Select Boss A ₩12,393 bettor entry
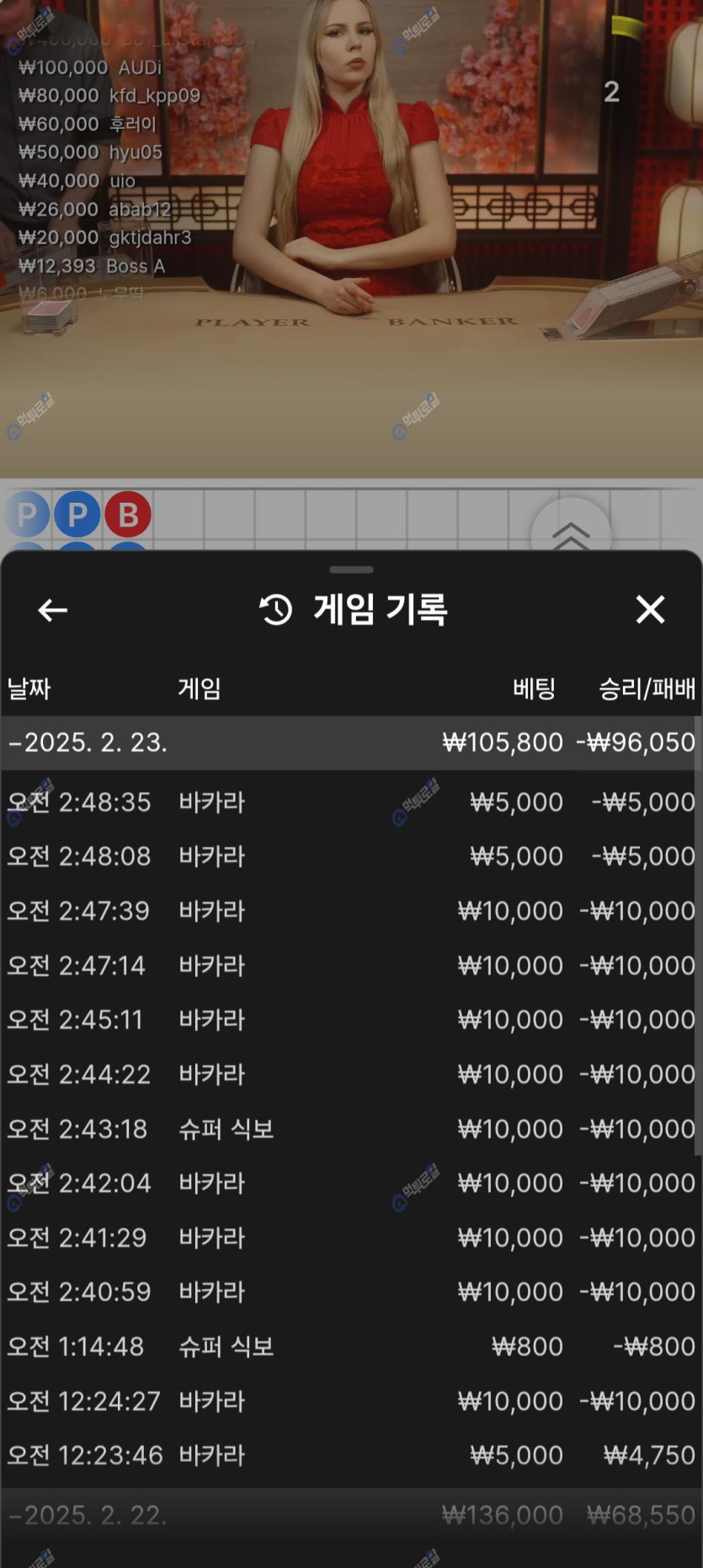Viewport: 703px width, 1568px height. pos(92,266)
